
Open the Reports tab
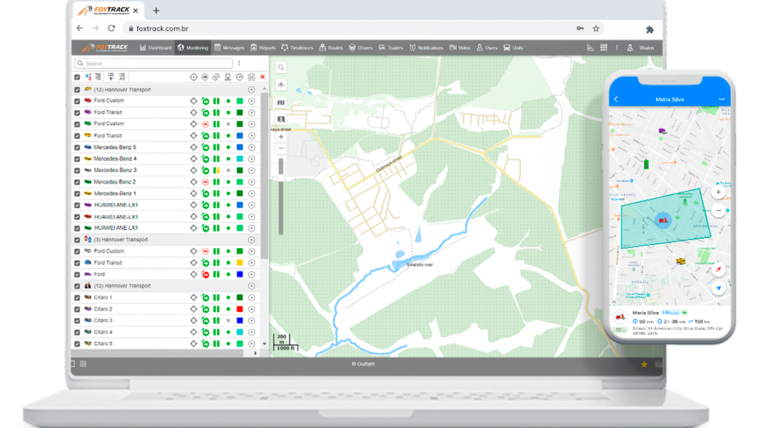tap(264, 47)
